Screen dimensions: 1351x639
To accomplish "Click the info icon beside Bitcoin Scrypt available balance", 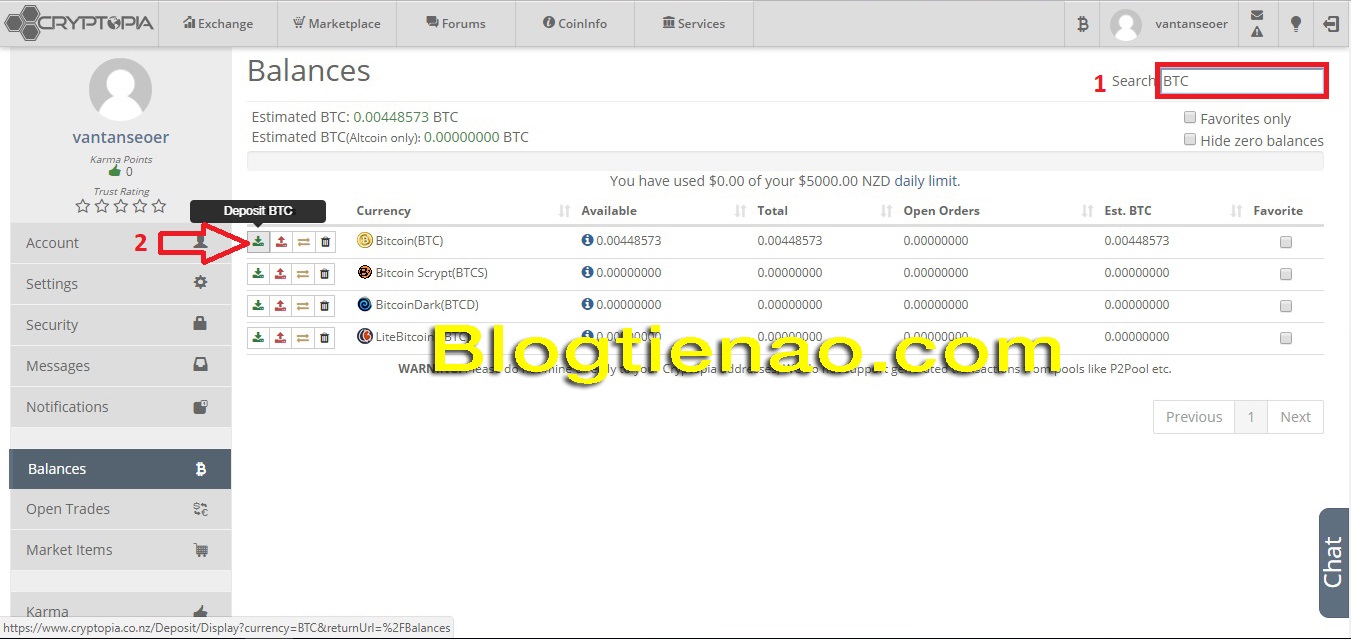I will 587,273.
